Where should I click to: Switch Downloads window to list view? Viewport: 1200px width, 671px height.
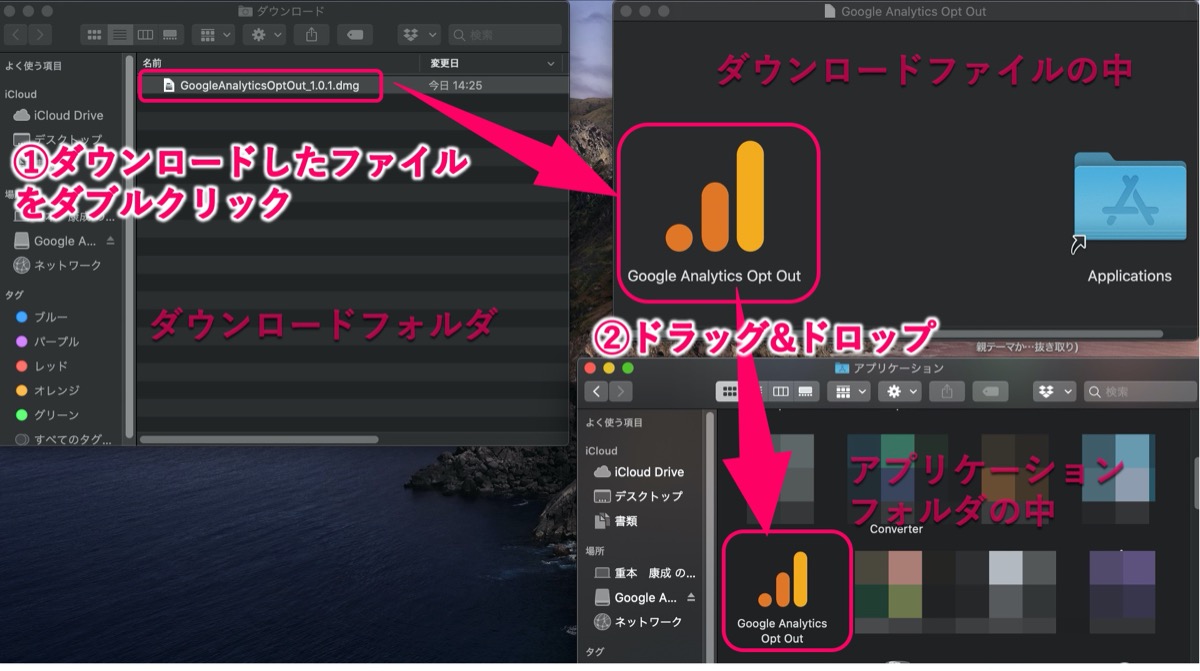point(120,34)
